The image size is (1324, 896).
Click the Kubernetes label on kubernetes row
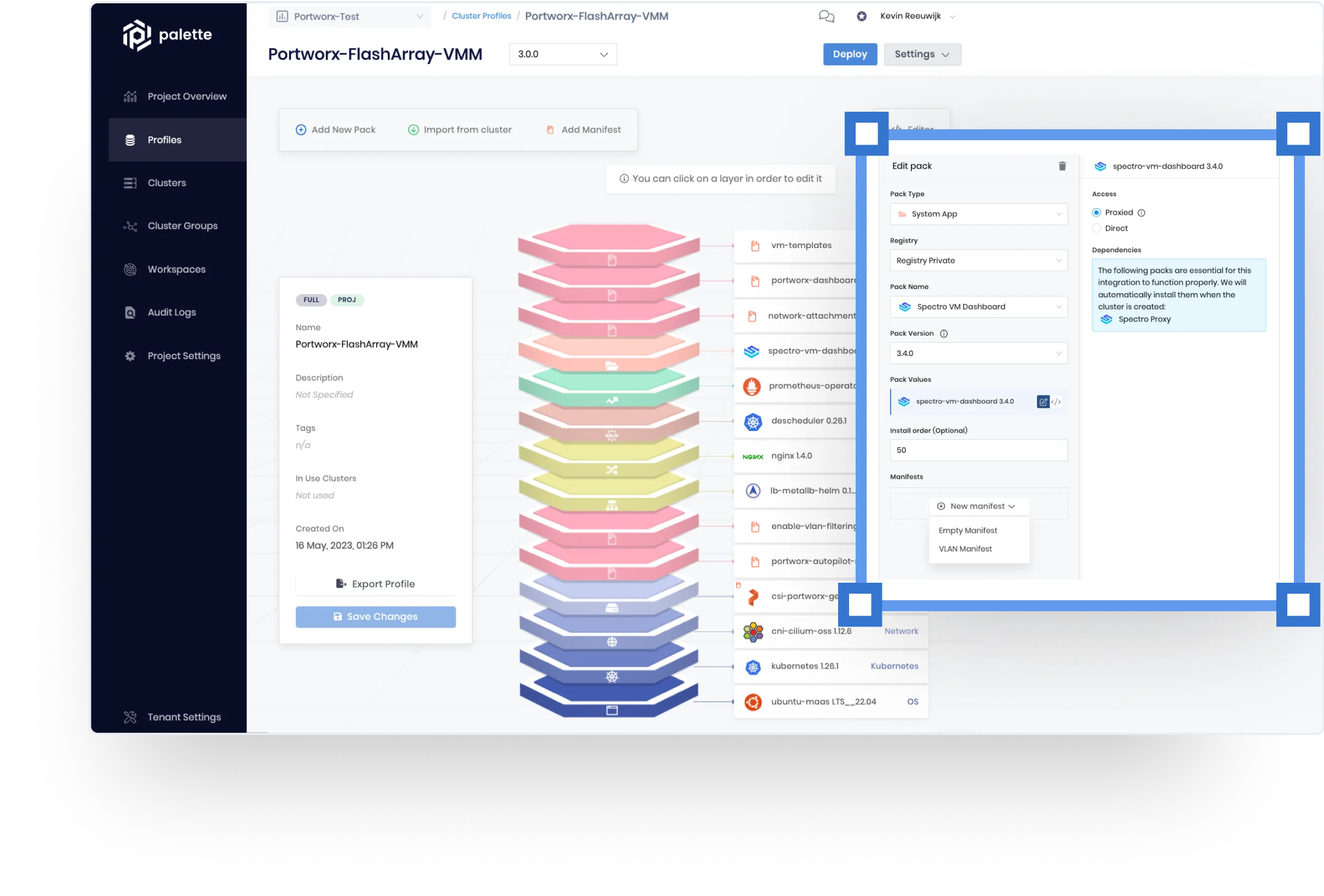pyautogui.click(x=895, y=667)
